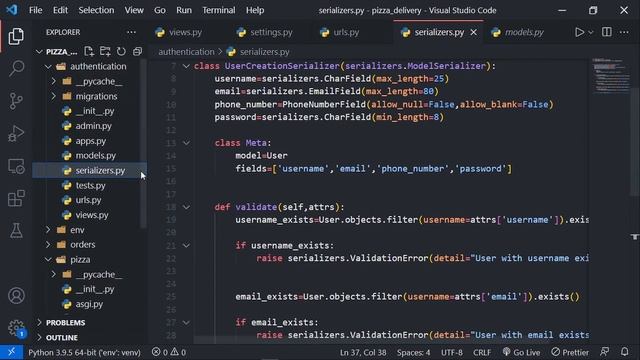Open the Run and Debug view
The height and width of the screenshot is (360, 640).
[x=16, y=133]
